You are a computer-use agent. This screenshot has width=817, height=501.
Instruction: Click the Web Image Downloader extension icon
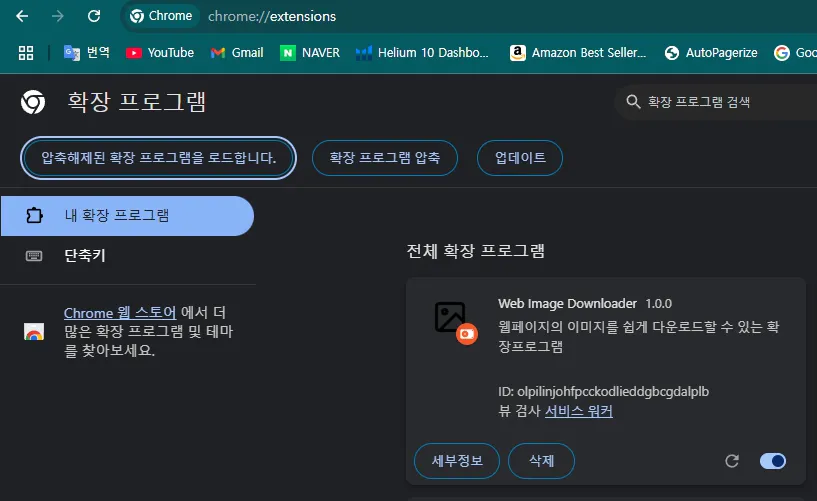click(455, 322)
